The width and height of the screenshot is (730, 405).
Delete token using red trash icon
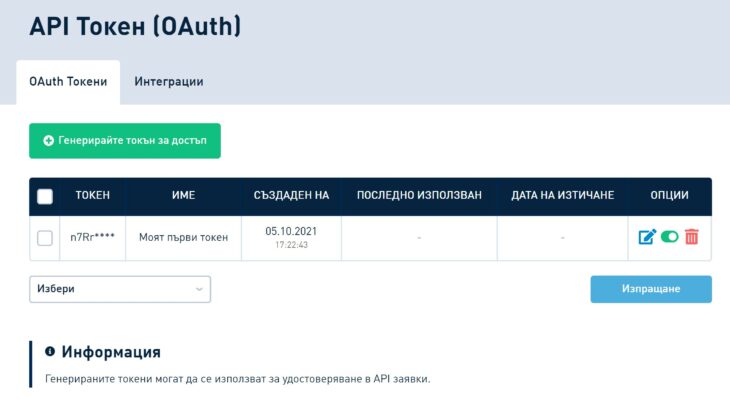pos(692,236)
